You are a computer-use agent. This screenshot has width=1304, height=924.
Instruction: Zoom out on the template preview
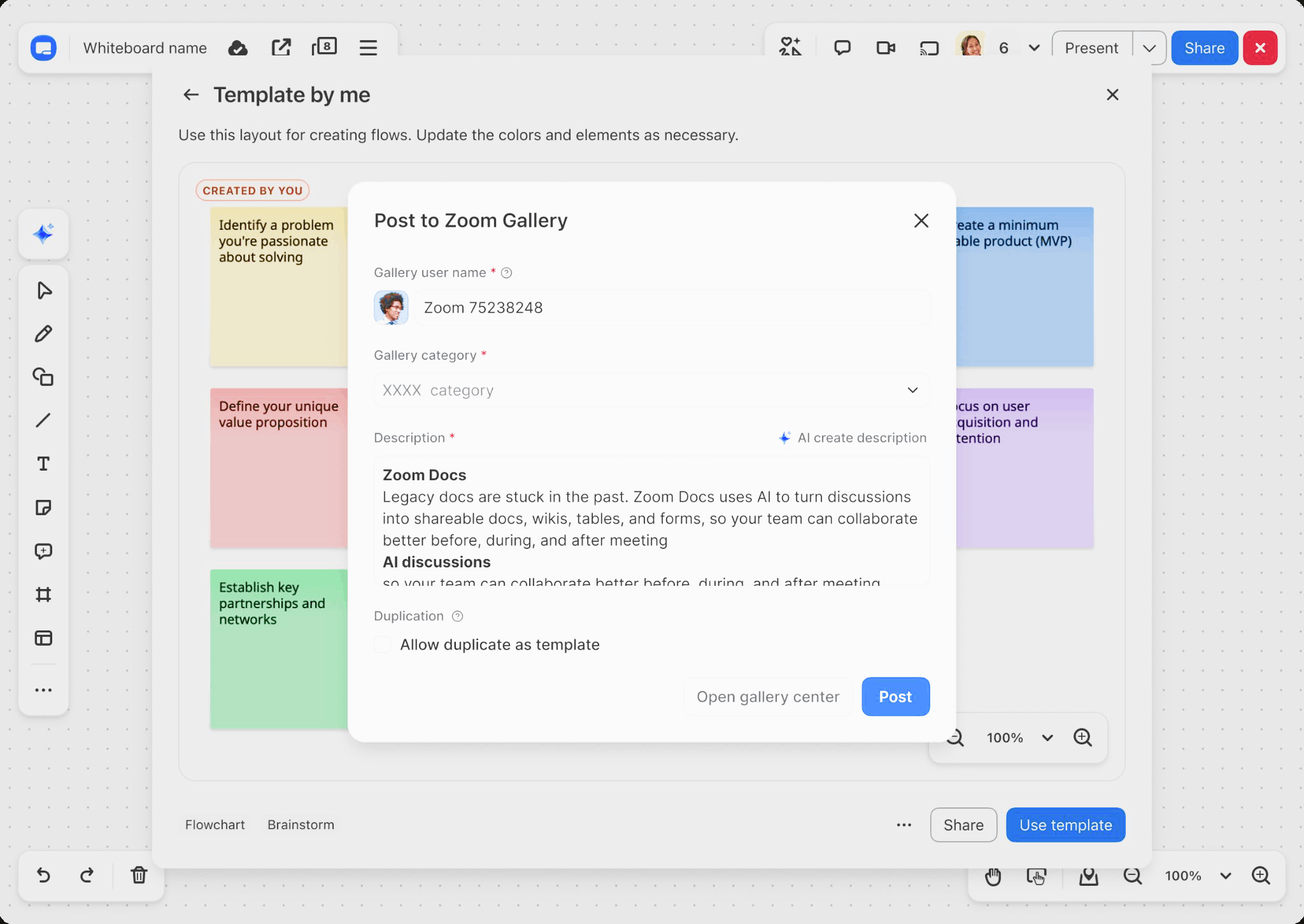[x=954, y=737]
